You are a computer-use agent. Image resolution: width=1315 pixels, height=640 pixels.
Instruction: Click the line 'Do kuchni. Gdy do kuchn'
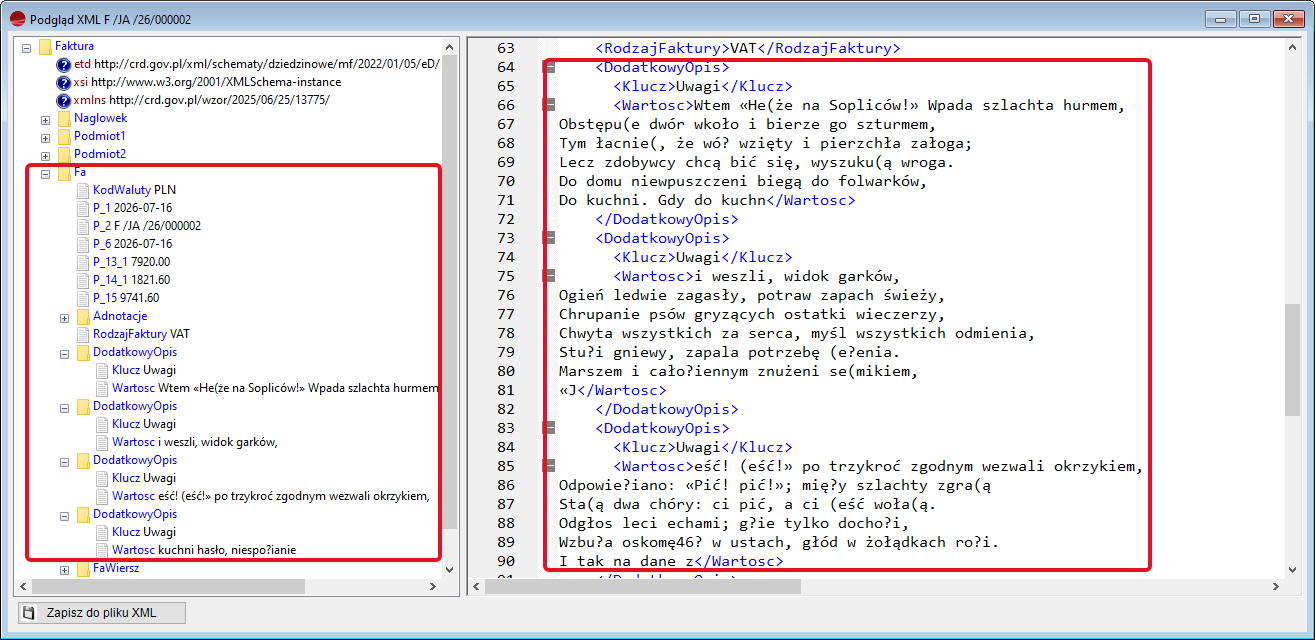(707, 200)
